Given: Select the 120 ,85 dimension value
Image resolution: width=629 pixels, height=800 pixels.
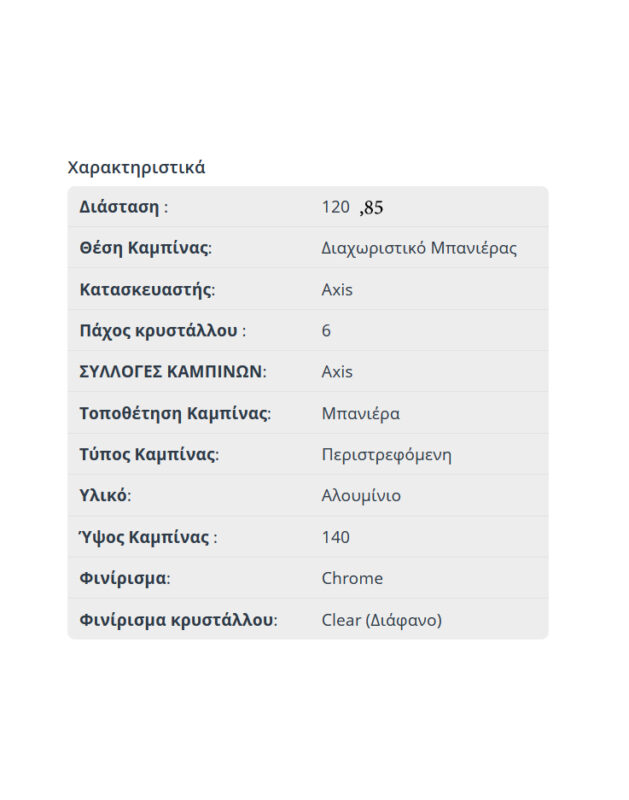Looking at the screenshot, I should (x=352, y=207).
